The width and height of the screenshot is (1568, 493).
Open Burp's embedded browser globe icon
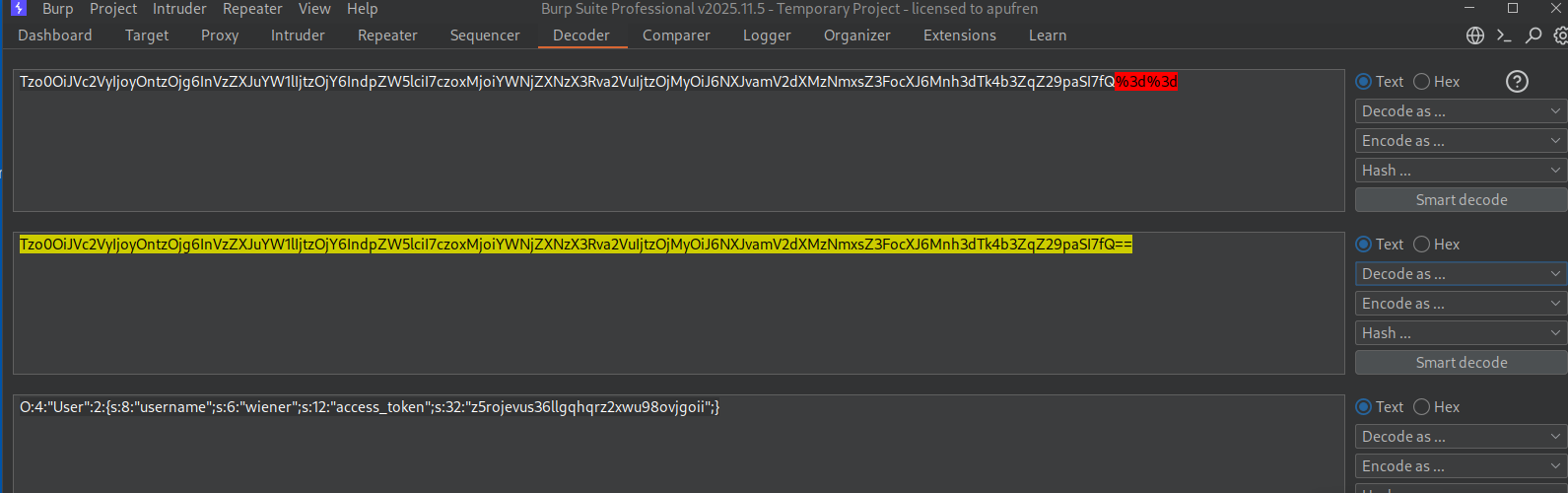pos(1475,35)
